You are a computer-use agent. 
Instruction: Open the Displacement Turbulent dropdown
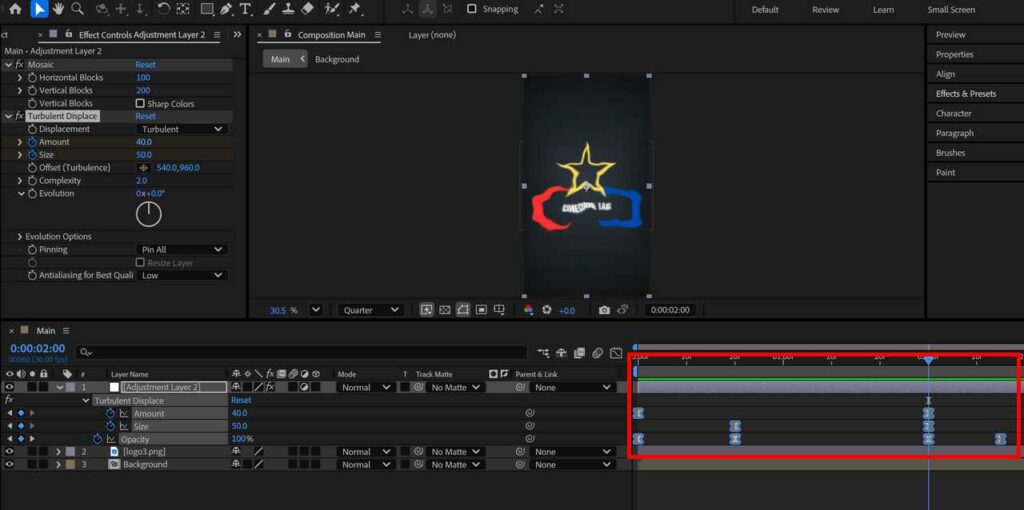(182, 129)
